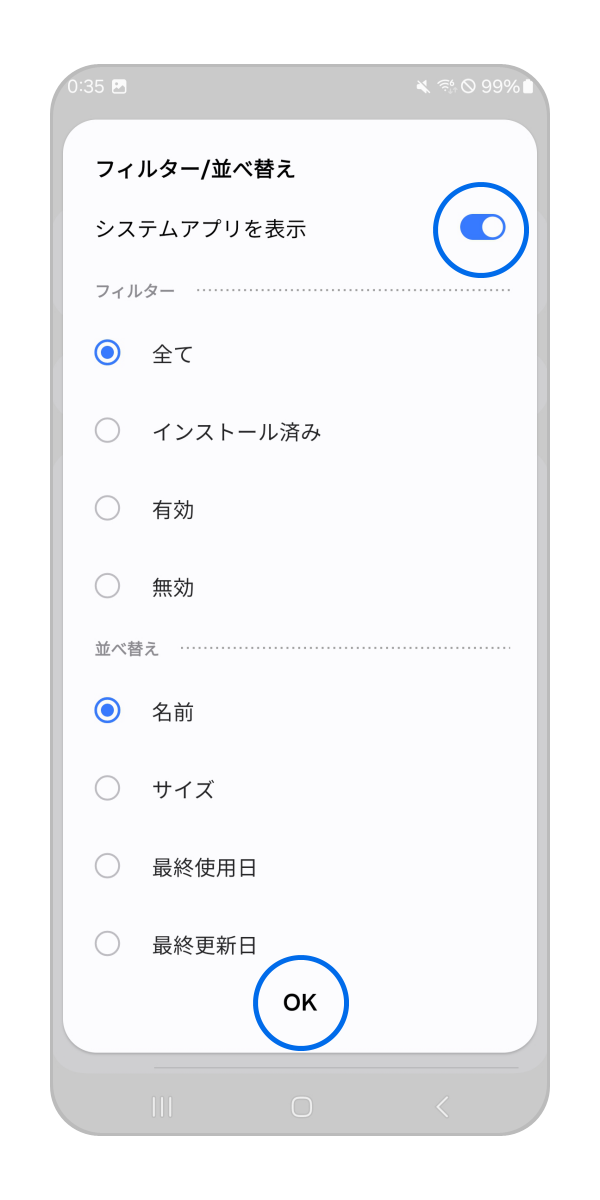Tap the battery icon in the status bar
Screen dimensions: 600x1200
point(527,86)
